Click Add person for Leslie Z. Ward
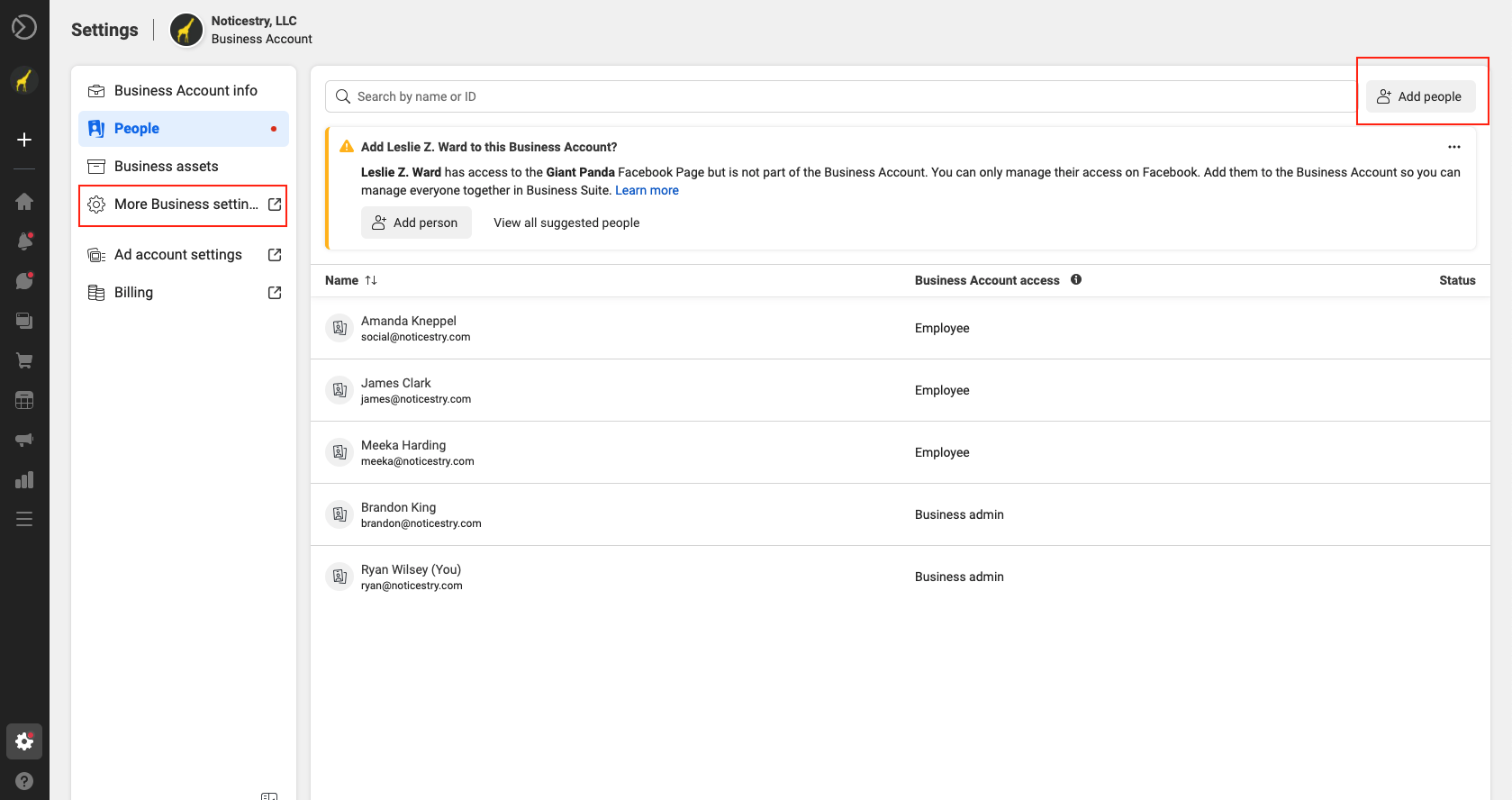This screenshot has height=800, width=1512. (x=416, y=223)
